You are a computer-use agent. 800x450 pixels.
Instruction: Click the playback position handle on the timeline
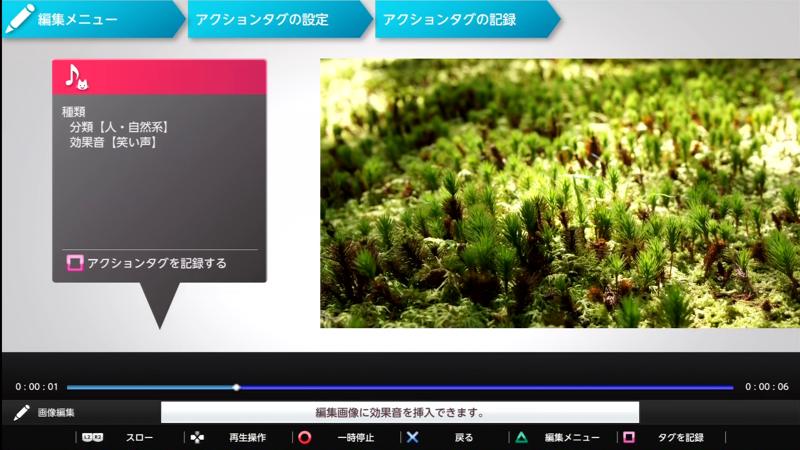236,387
